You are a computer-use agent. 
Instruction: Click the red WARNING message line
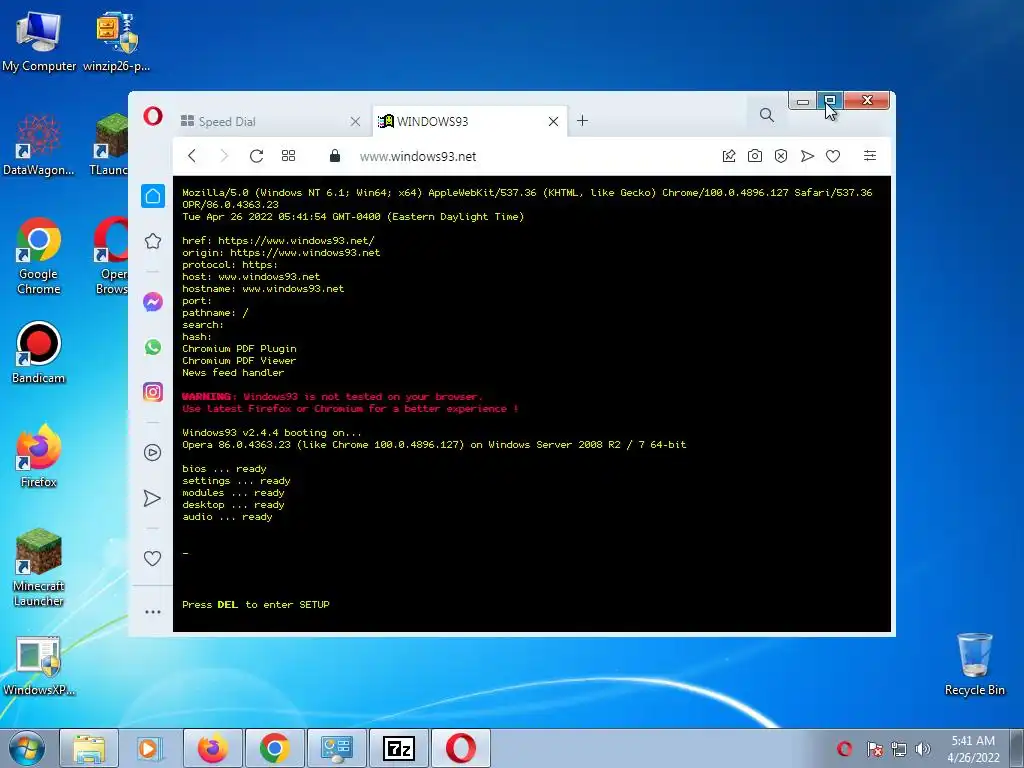coord(332,396)
